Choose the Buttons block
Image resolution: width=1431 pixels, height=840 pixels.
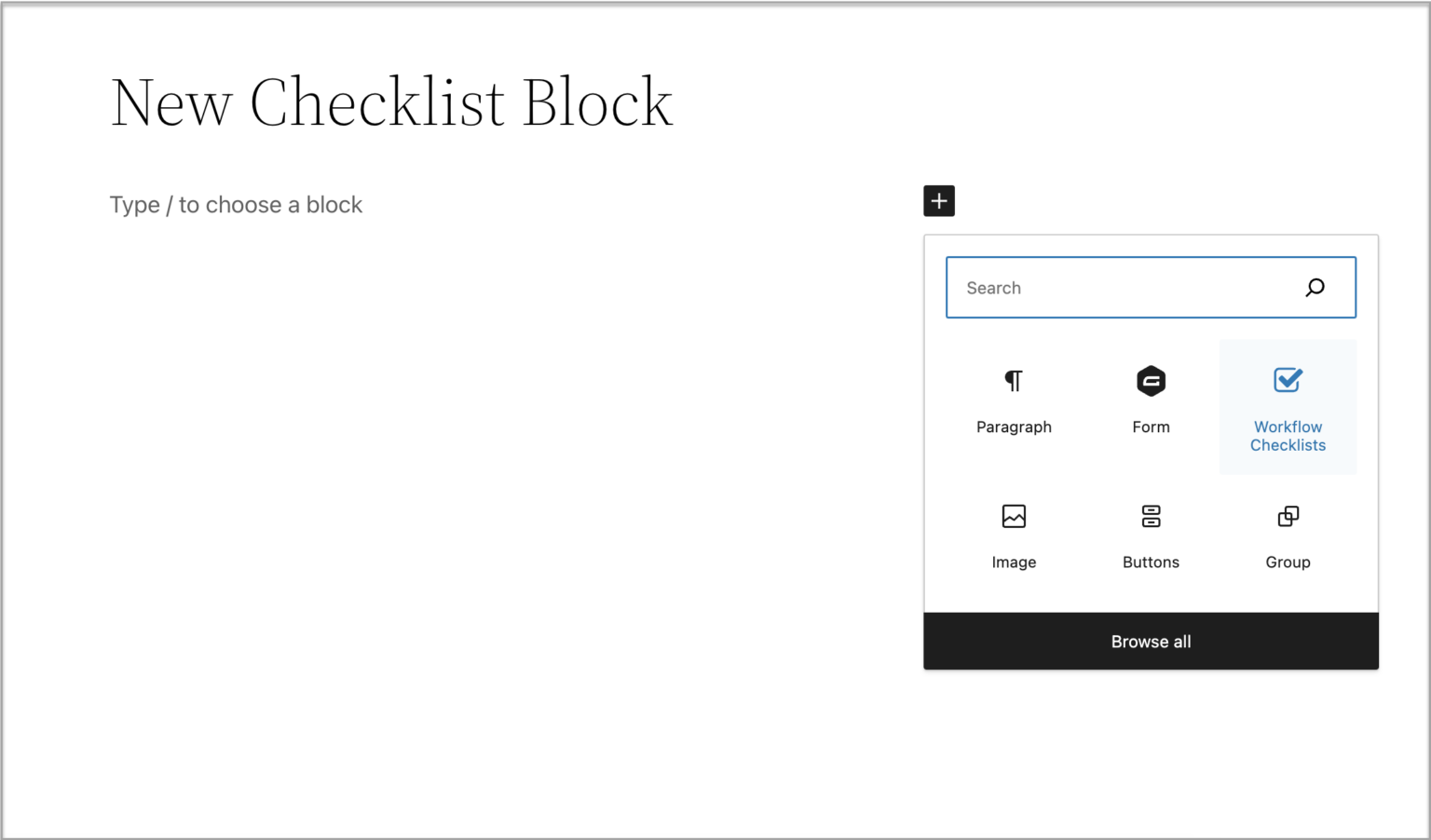(x=1151, y=535)
